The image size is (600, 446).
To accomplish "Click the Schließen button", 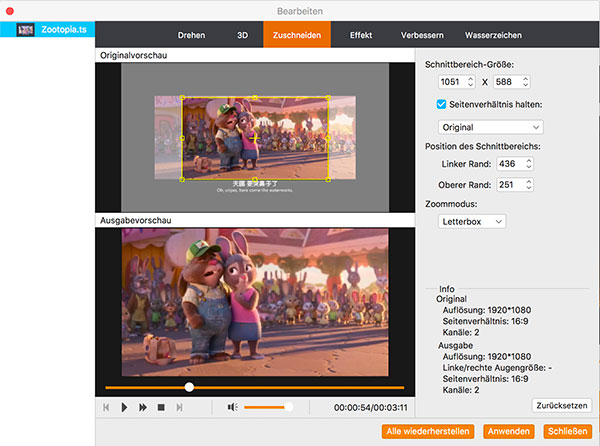I will click(567, 431).
